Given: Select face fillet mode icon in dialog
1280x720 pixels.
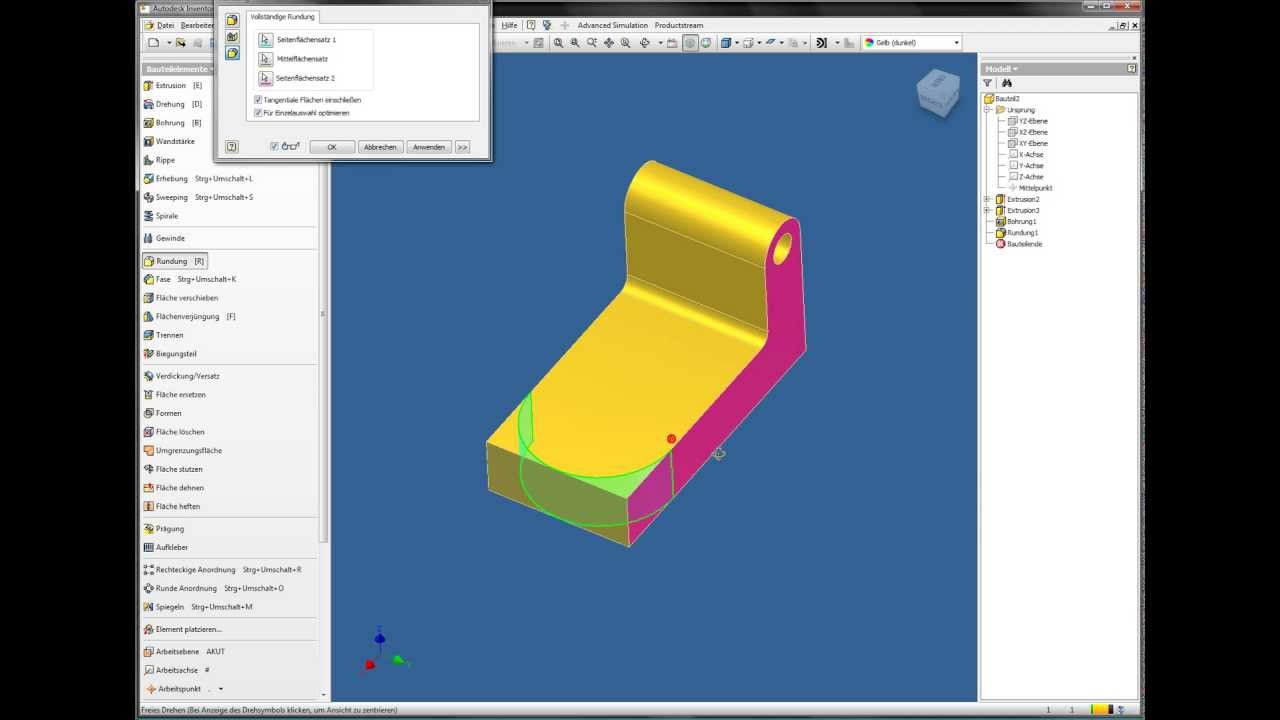Looking at the screenshot, I should (232, 37).
